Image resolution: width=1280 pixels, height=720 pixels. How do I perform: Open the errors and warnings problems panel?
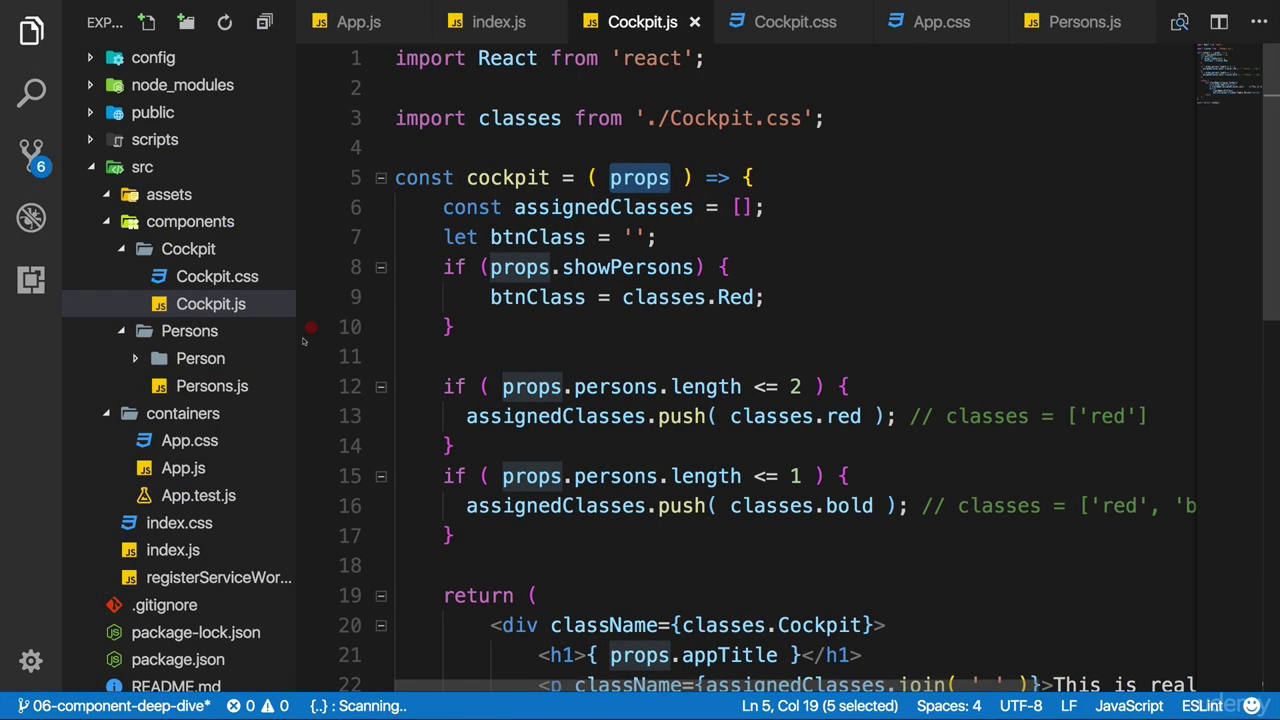point(258,706)
